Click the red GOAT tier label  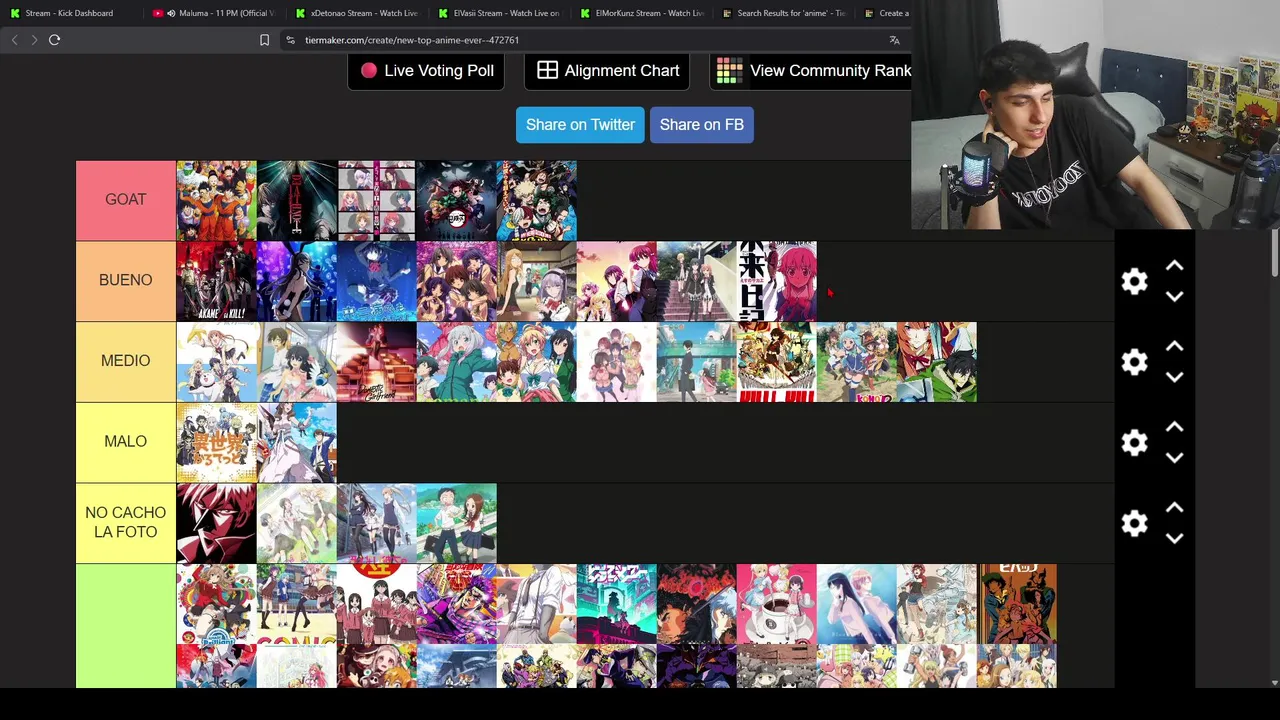tap(126, 200)
